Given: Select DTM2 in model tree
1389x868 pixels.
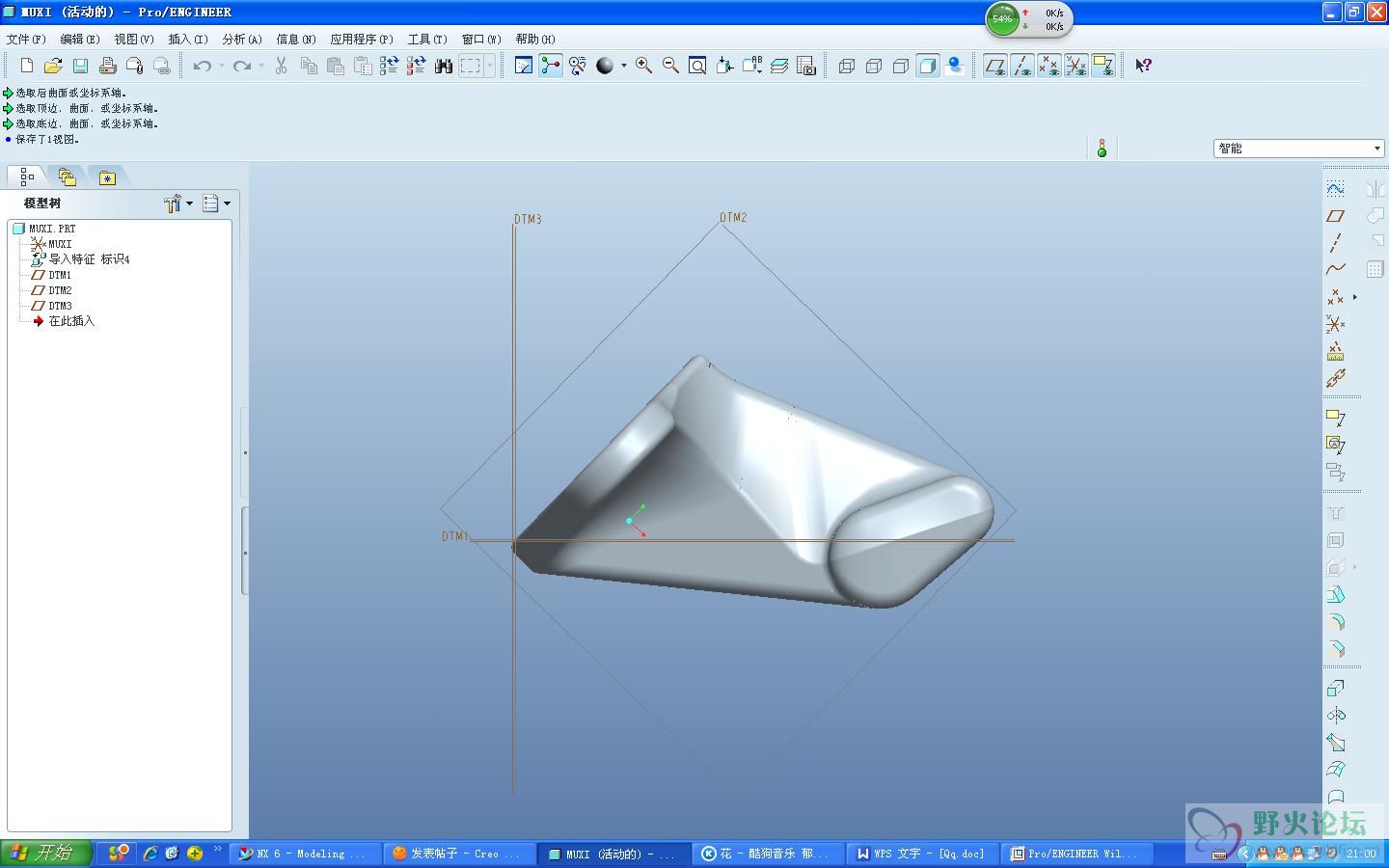Looking at the screenshot, I should point(51,290).
